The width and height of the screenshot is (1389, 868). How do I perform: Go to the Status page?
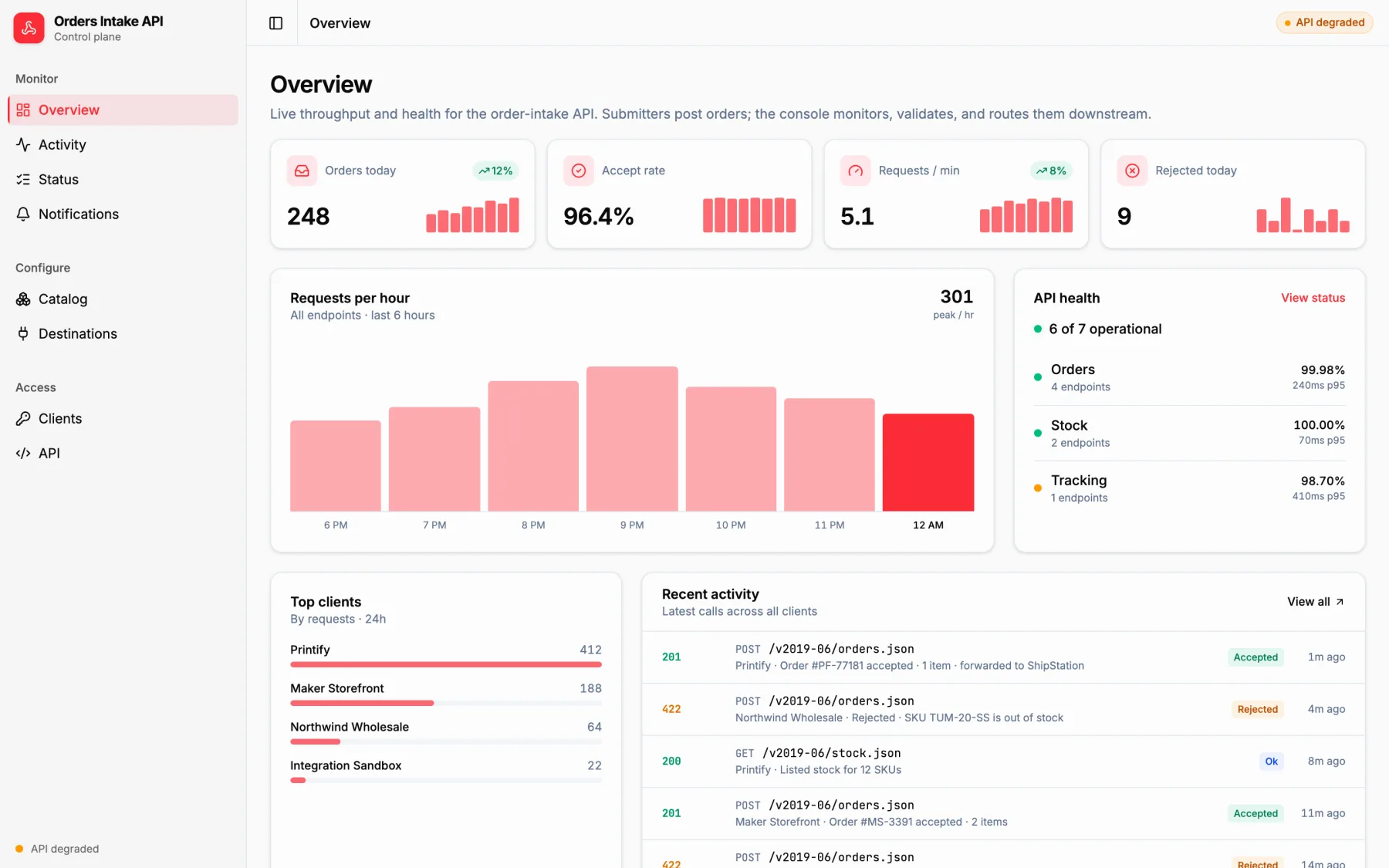pos(123,180)
